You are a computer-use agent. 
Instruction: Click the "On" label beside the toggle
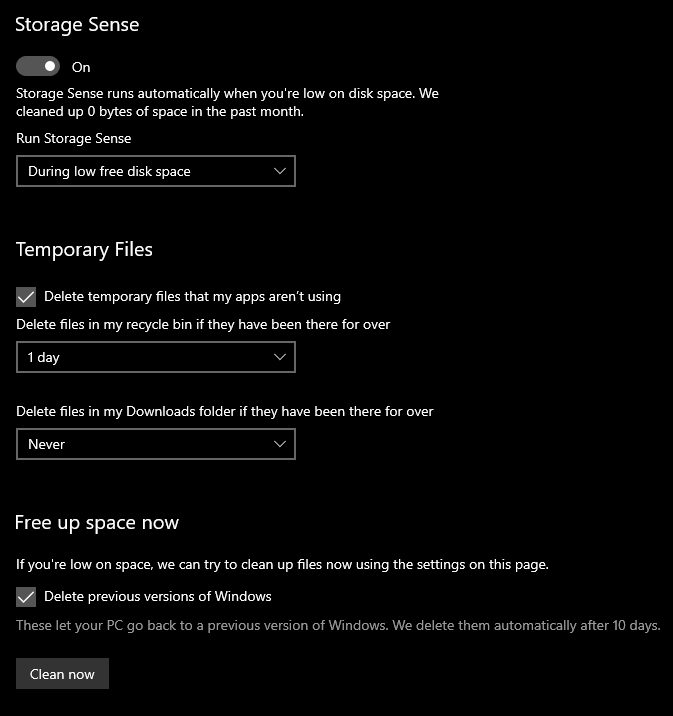point(81,67)
